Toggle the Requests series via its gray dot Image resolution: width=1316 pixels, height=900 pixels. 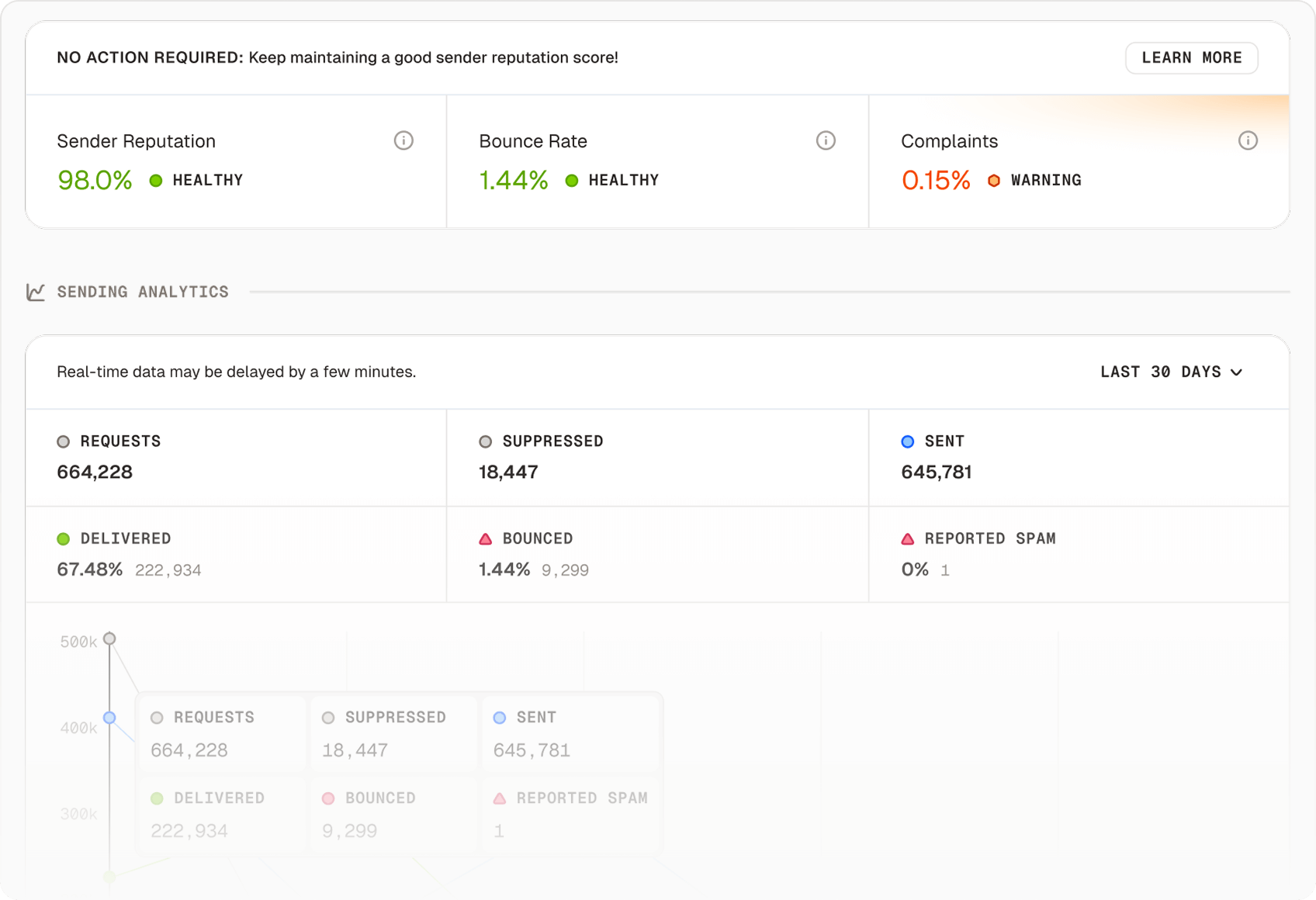click(x=63, y=441)
